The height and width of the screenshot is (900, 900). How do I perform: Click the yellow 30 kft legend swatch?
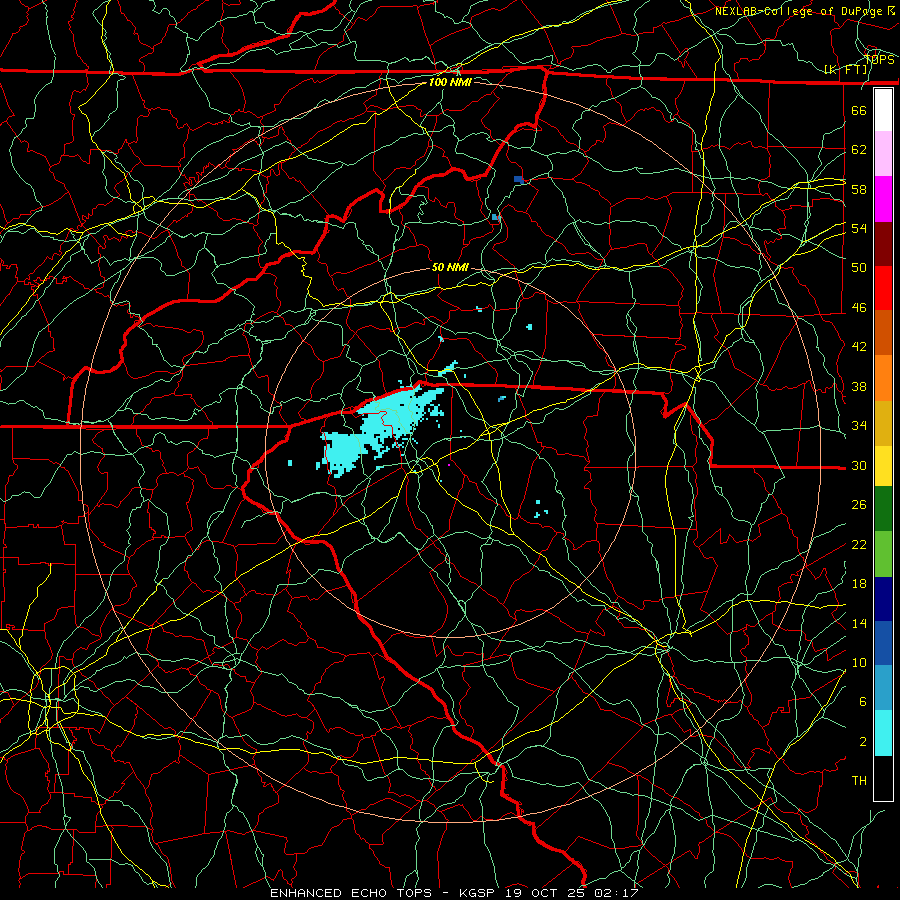tap(883, 466)
